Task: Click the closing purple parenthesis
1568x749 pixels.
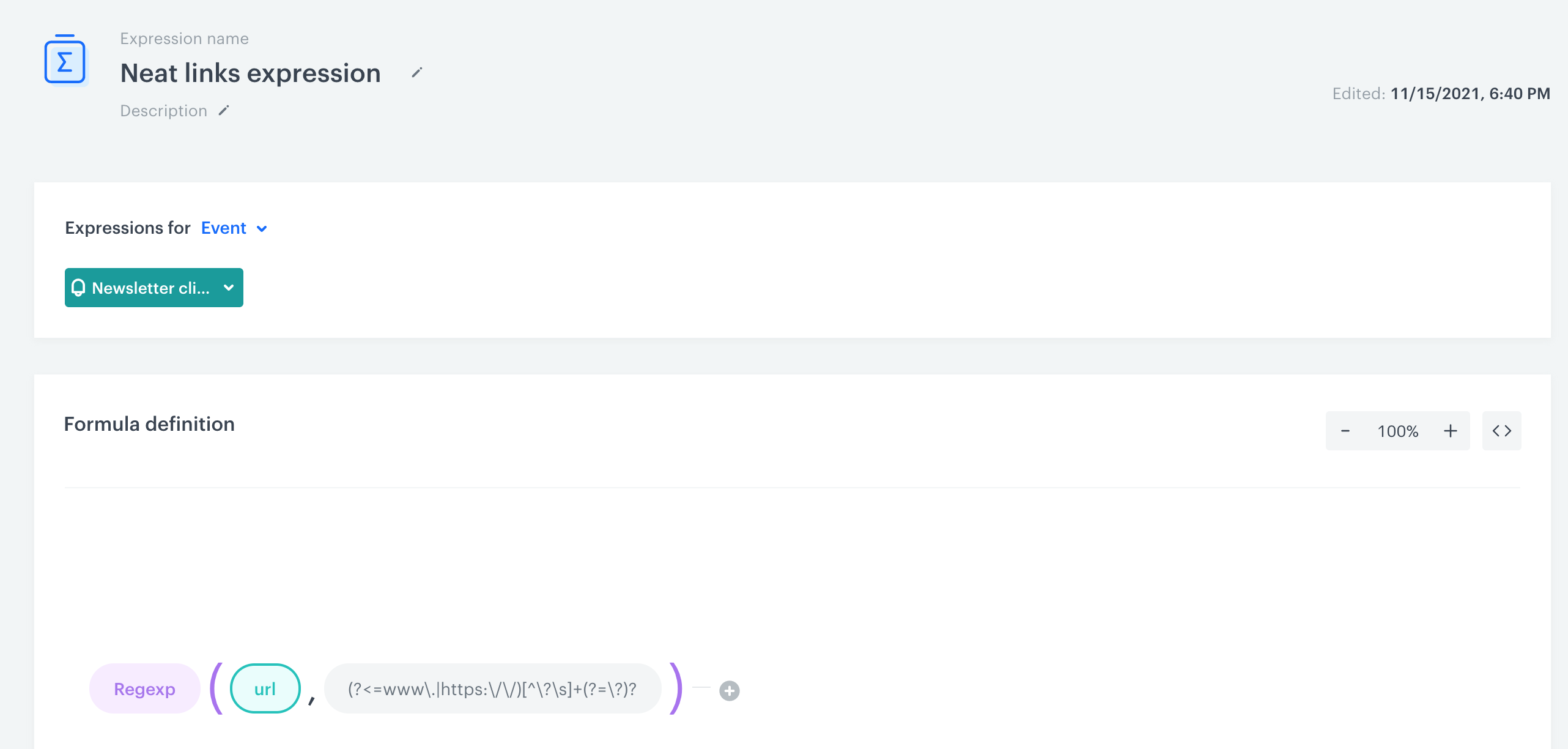Action: click(x=675, y=689)
